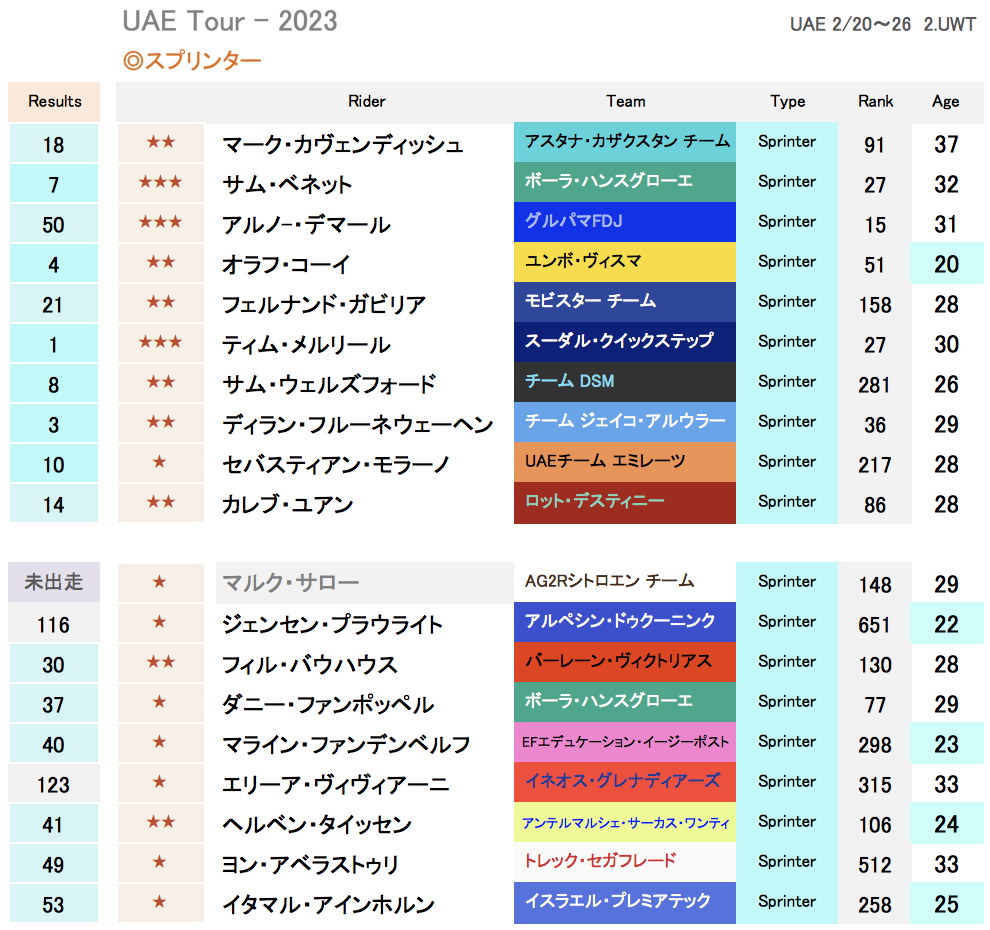The width and height of the screenshot is (990, 930).
Task: Select the UAE Tour – 2023 title
Action: pyautogui.click(x=230, y=21)
